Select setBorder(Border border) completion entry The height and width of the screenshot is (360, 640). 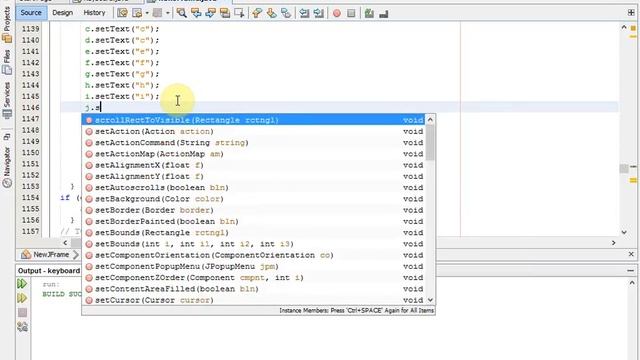click(x=253, y=210)
